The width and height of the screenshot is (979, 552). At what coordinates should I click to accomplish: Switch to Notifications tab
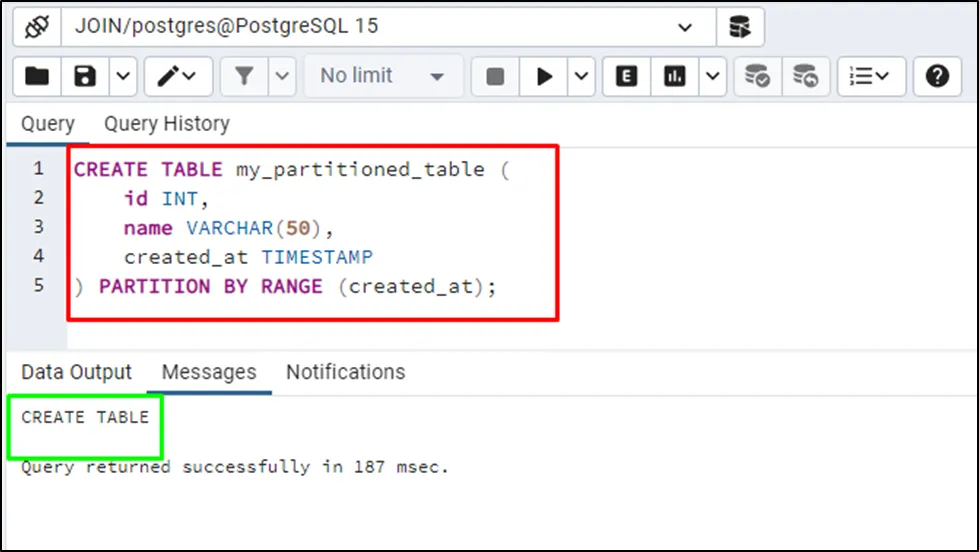[x=345, y=372]
